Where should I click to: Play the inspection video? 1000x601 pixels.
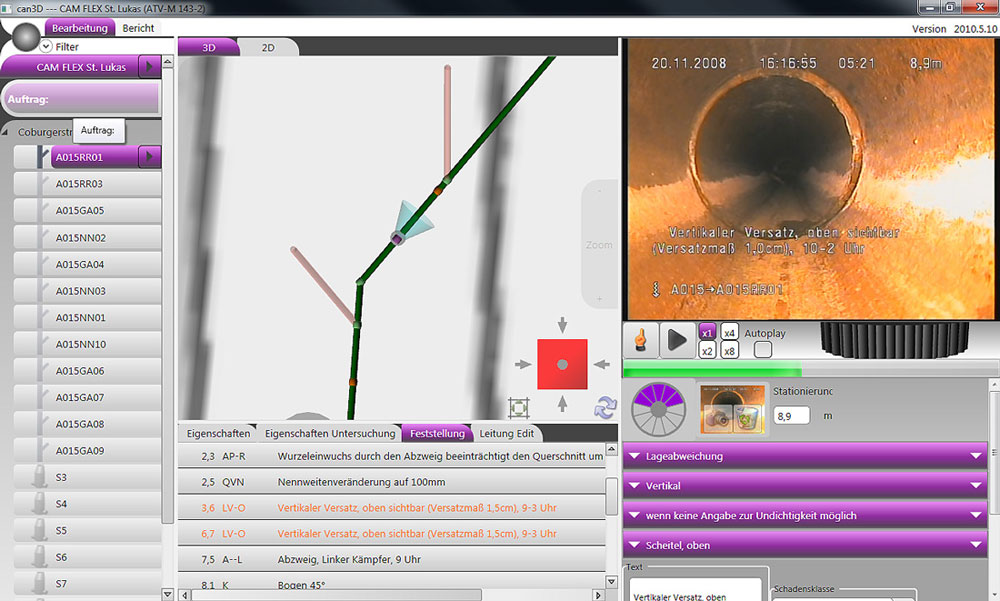click(x=677, y=340)
